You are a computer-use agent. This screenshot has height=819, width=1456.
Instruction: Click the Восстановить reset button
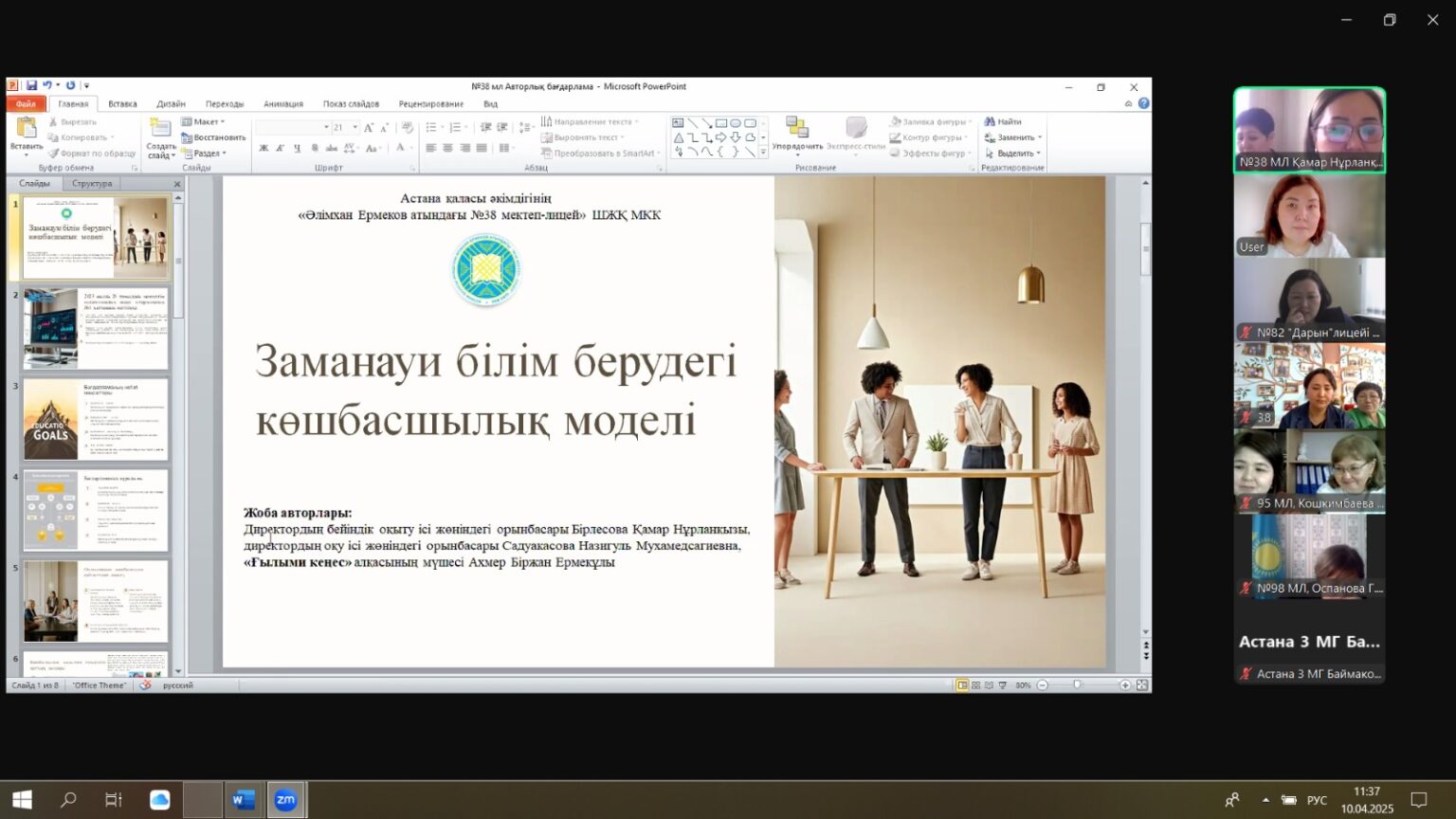pos(214,137)
